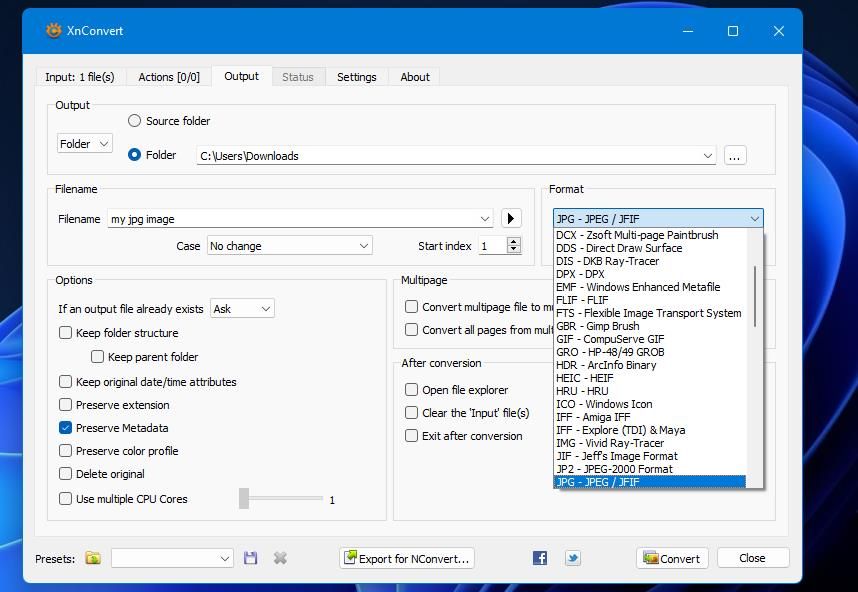The height and width of the screenshot is (592, 858).
Task: Select DPX - DPX format
Action: tap(651, 274)
